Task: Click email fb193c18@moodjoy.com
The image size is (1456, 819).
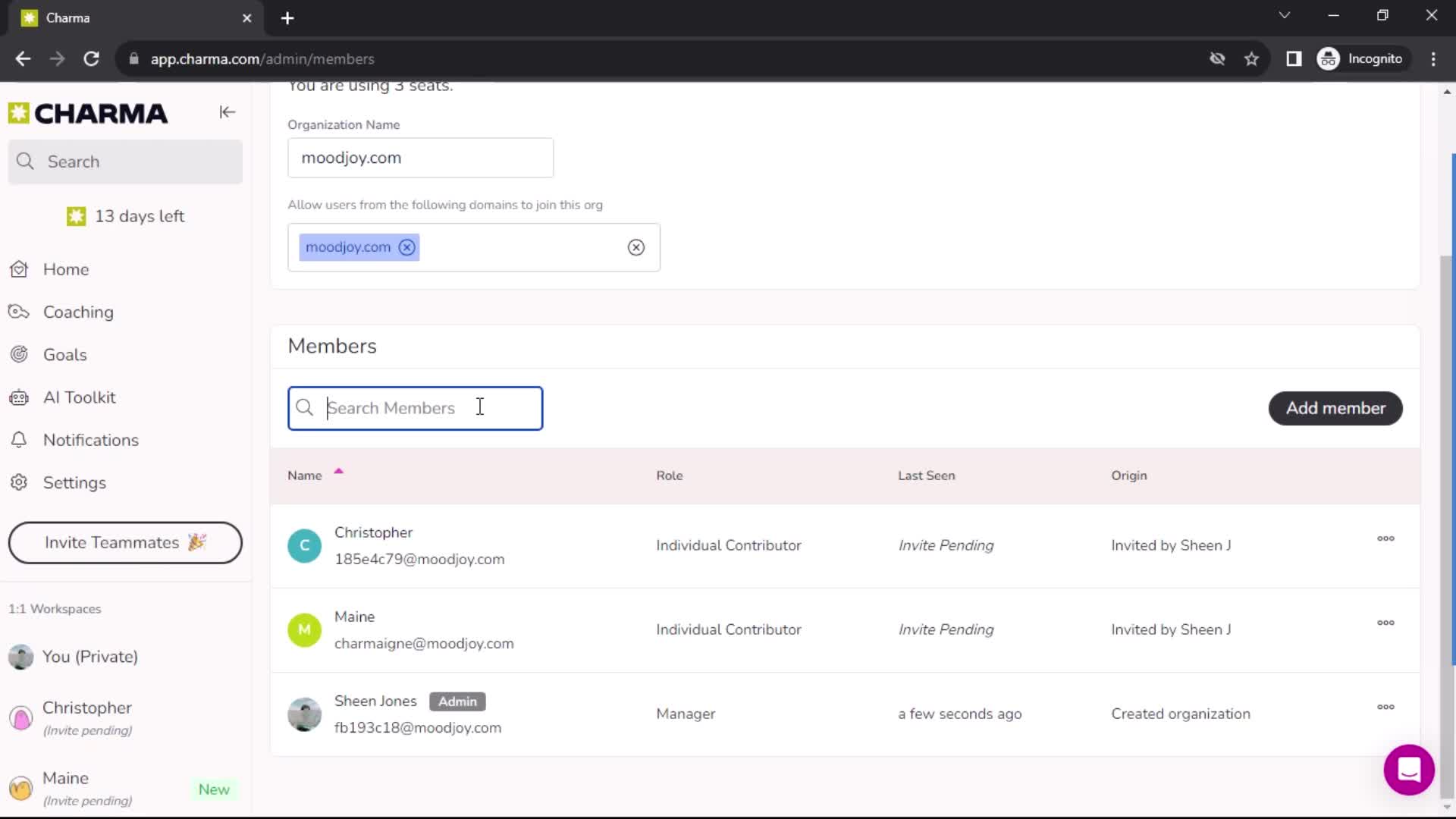Action: 418,727
